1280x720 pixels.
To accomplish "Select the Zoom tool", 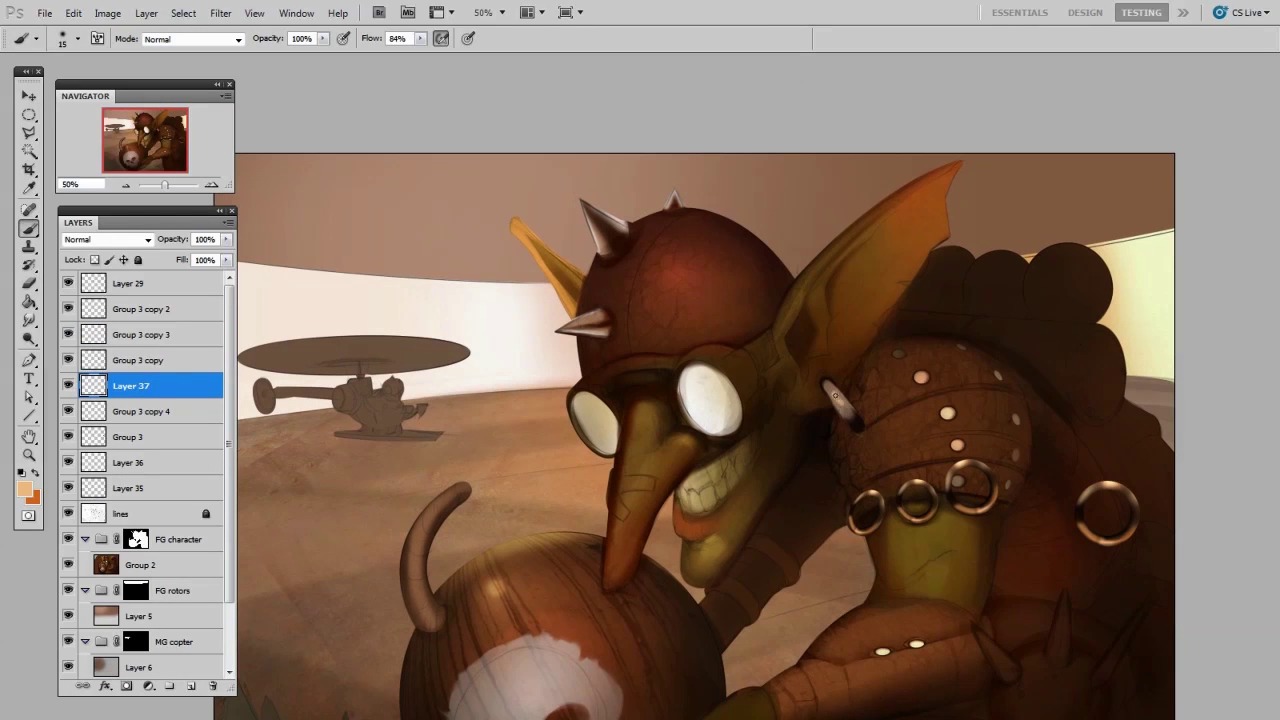I will [x=29, y=456].
